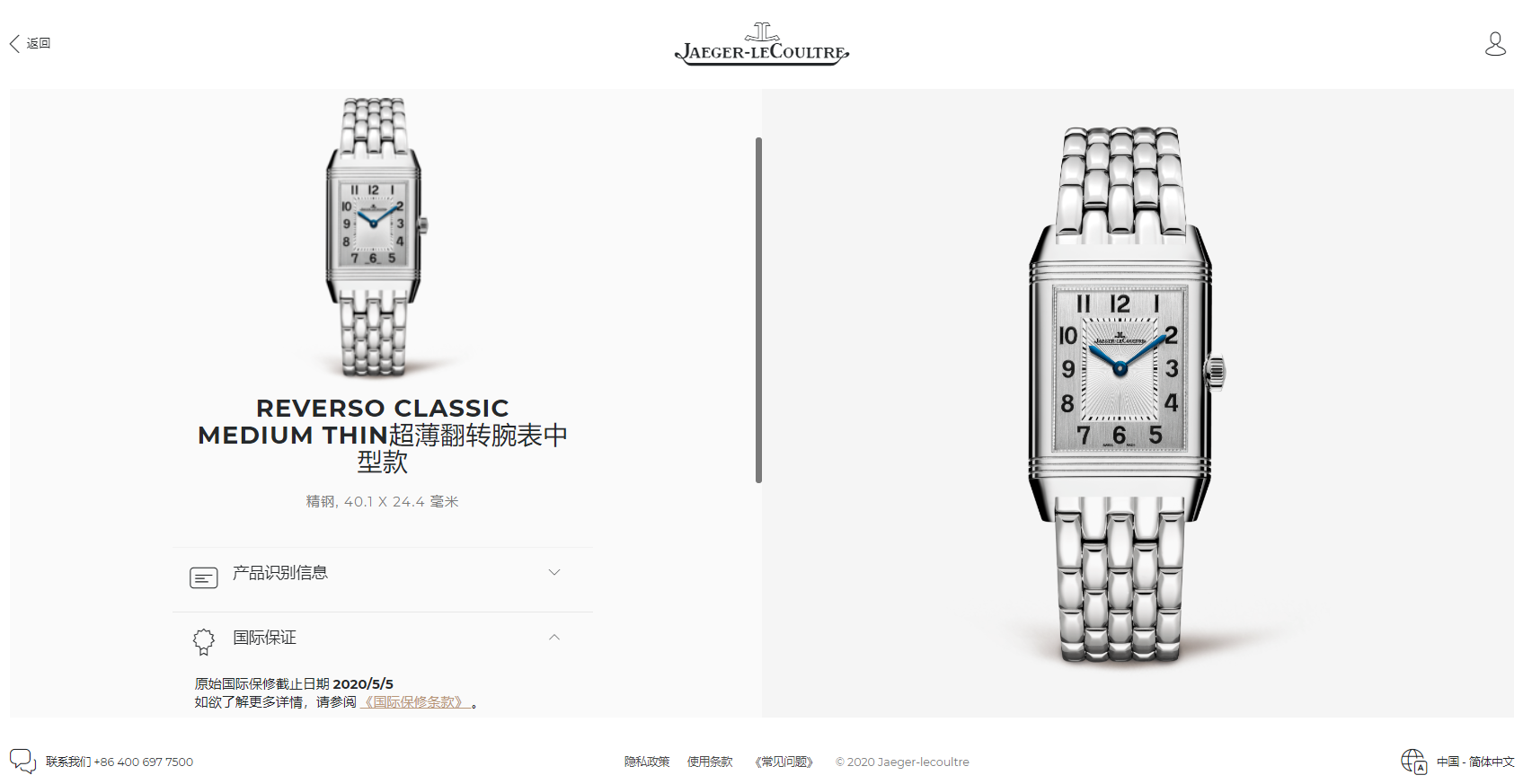The image size is (1532, 784).
Task: Open the 隐私政策 footer link
Action: [647, 762]
